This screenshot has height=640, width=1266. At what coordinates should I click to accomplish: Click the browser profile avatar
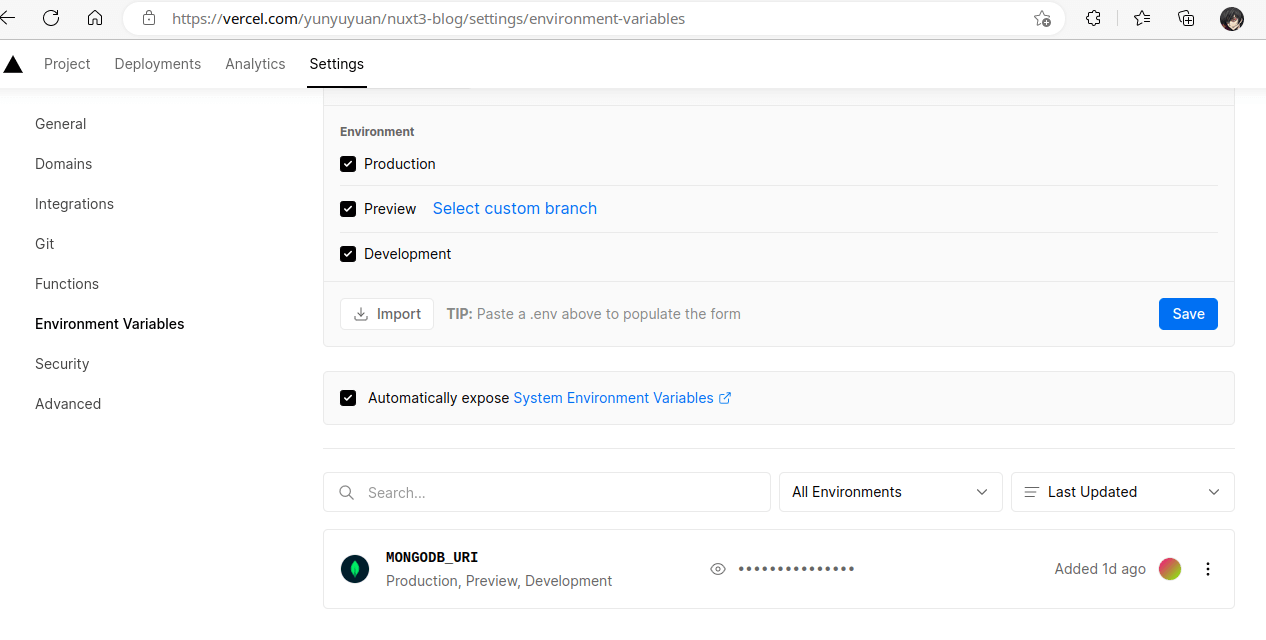pyautogui.click(x=1231, y=18)
